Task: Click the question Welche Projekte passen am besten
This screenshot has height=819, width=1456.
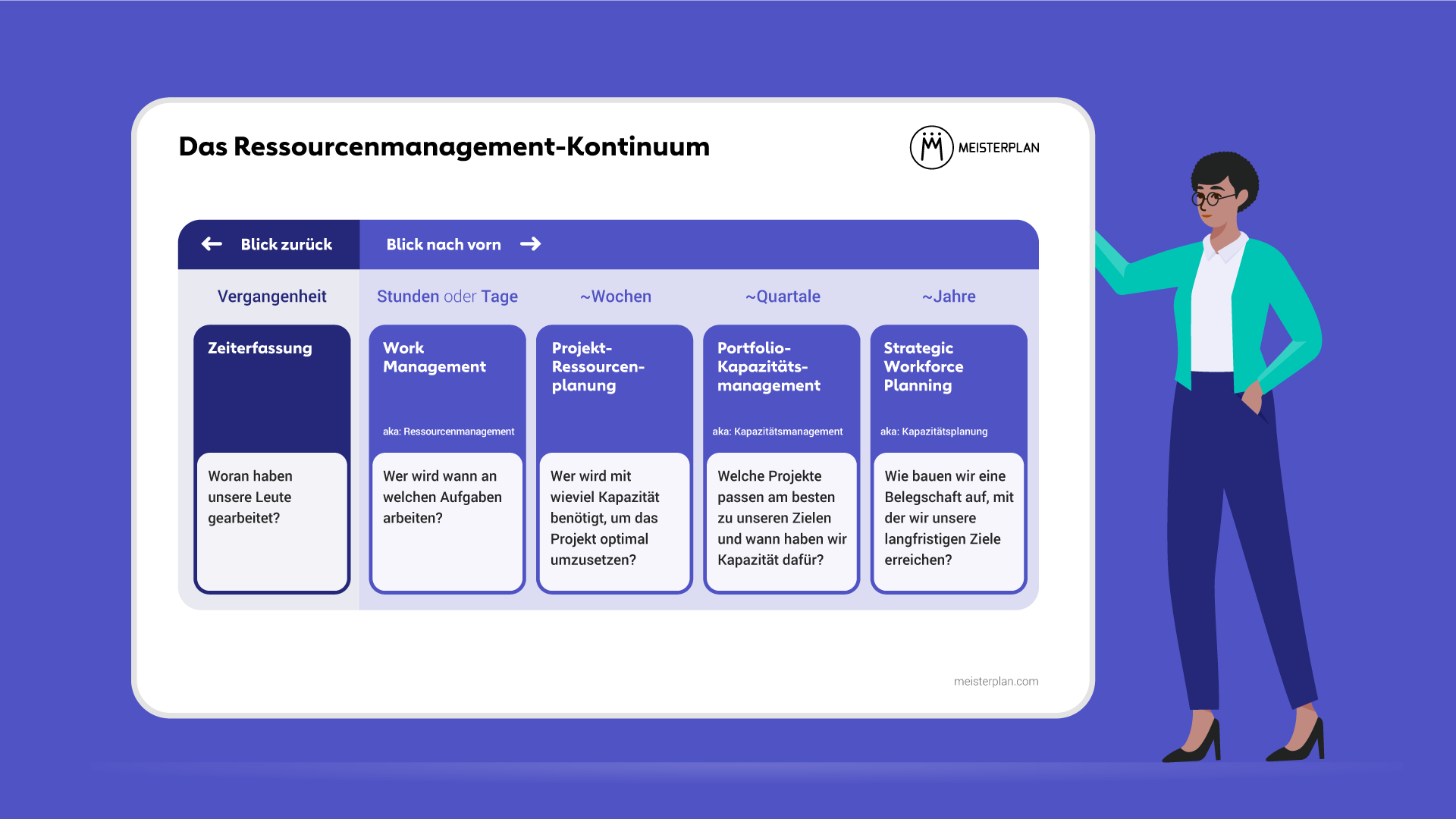Action: click(782, 518)
